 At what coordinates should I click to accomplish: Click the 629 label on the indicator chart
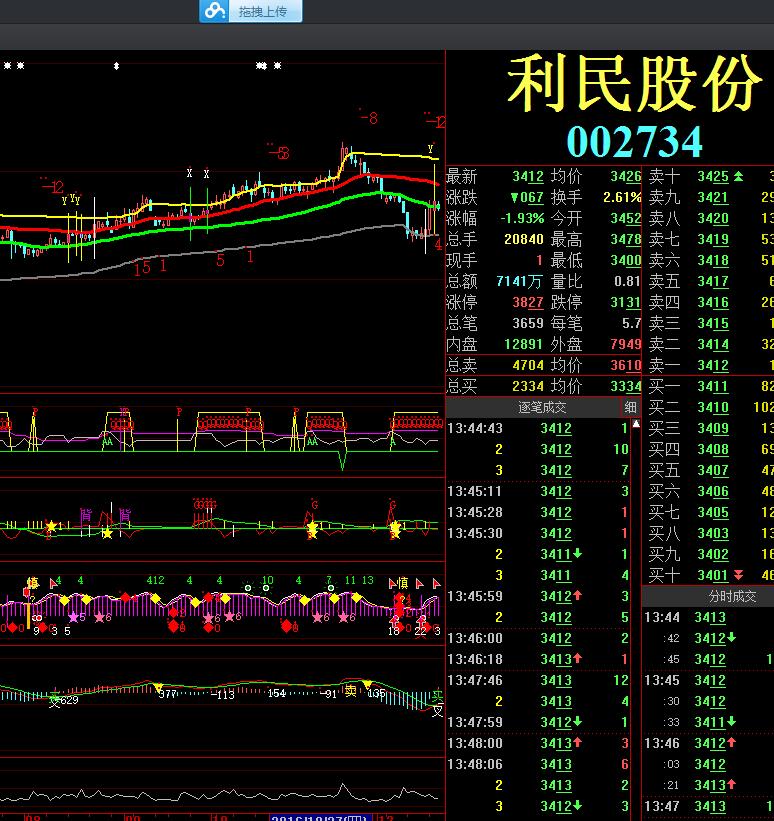[69, 700]
